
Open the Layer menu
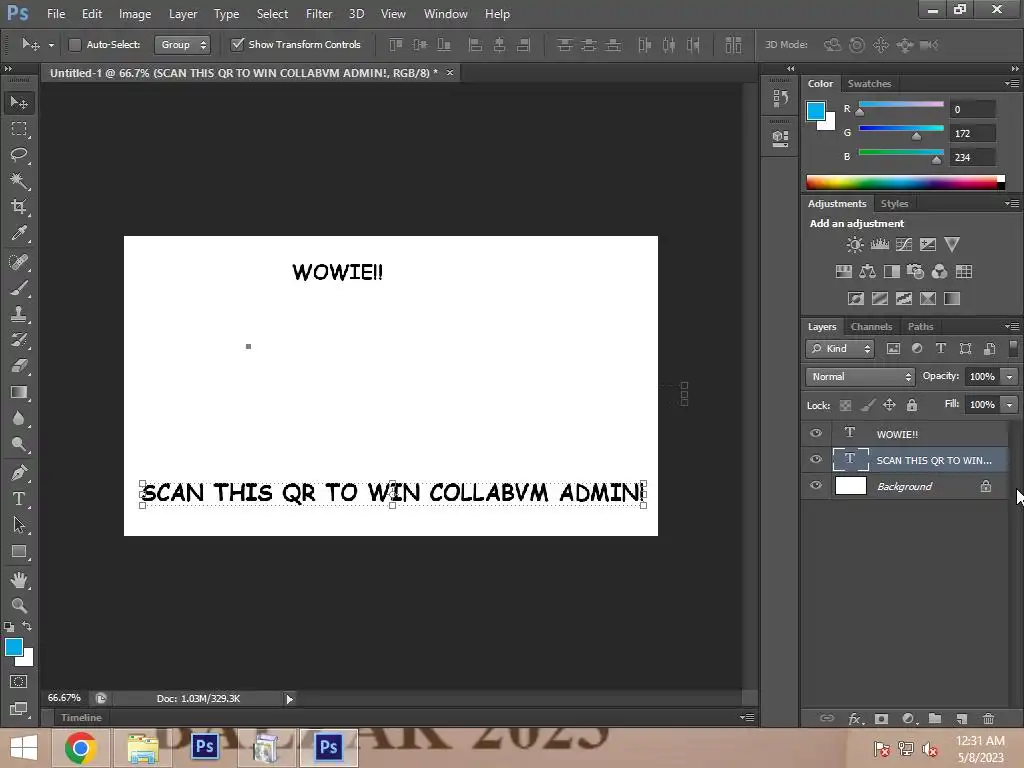[x=183, y=14]
